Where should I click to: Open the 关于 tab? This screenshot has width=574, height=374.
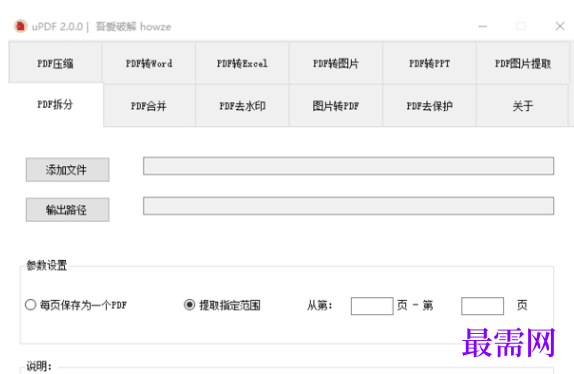(x=522, y=106)
